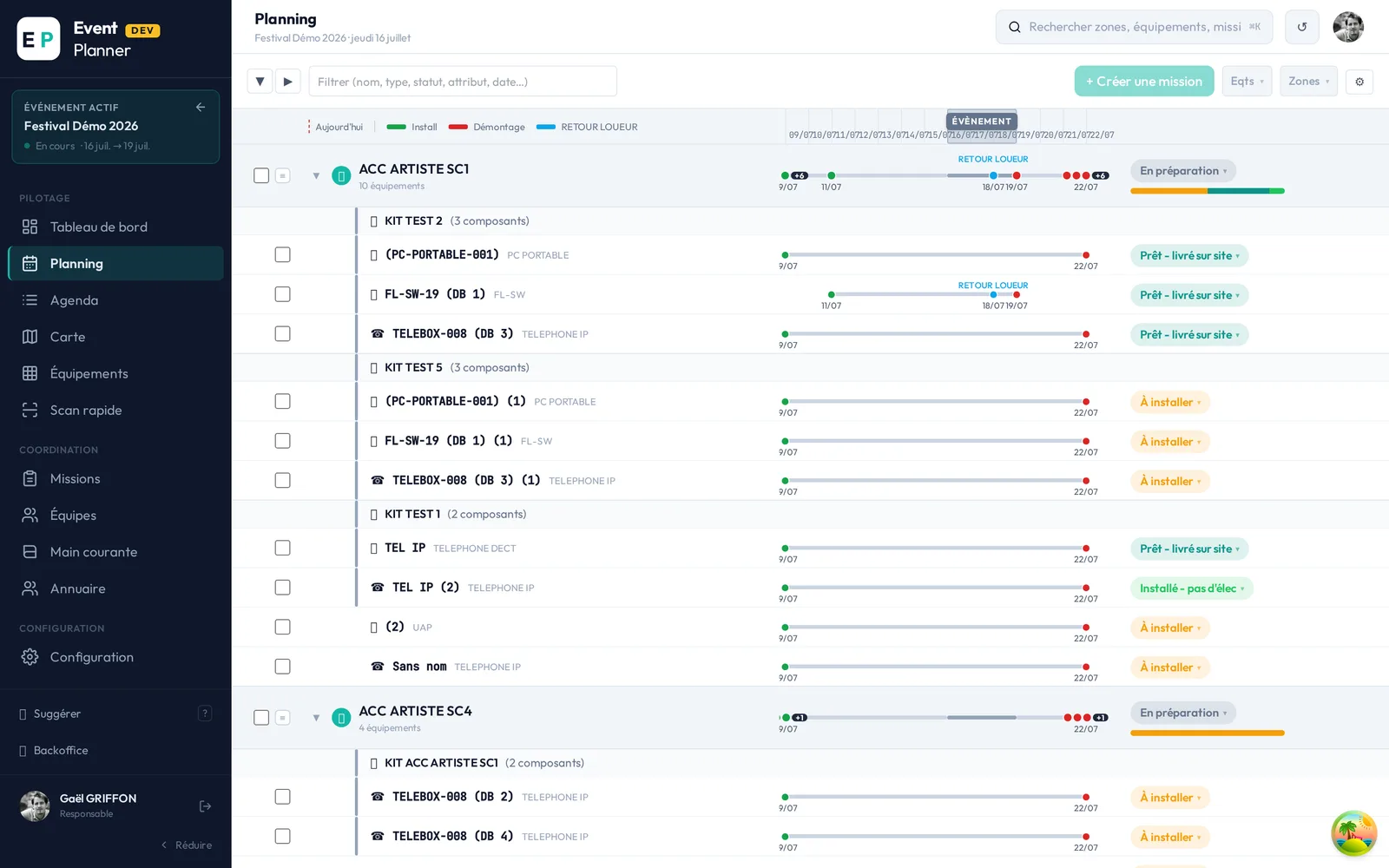Collapse the ACC ARTISTE SC4 zone

(x=316, y=718)
